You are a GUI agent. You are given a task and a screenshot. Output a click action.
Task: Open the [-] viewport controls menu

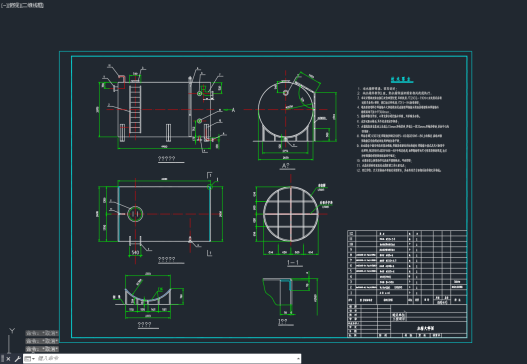[3, 5]
